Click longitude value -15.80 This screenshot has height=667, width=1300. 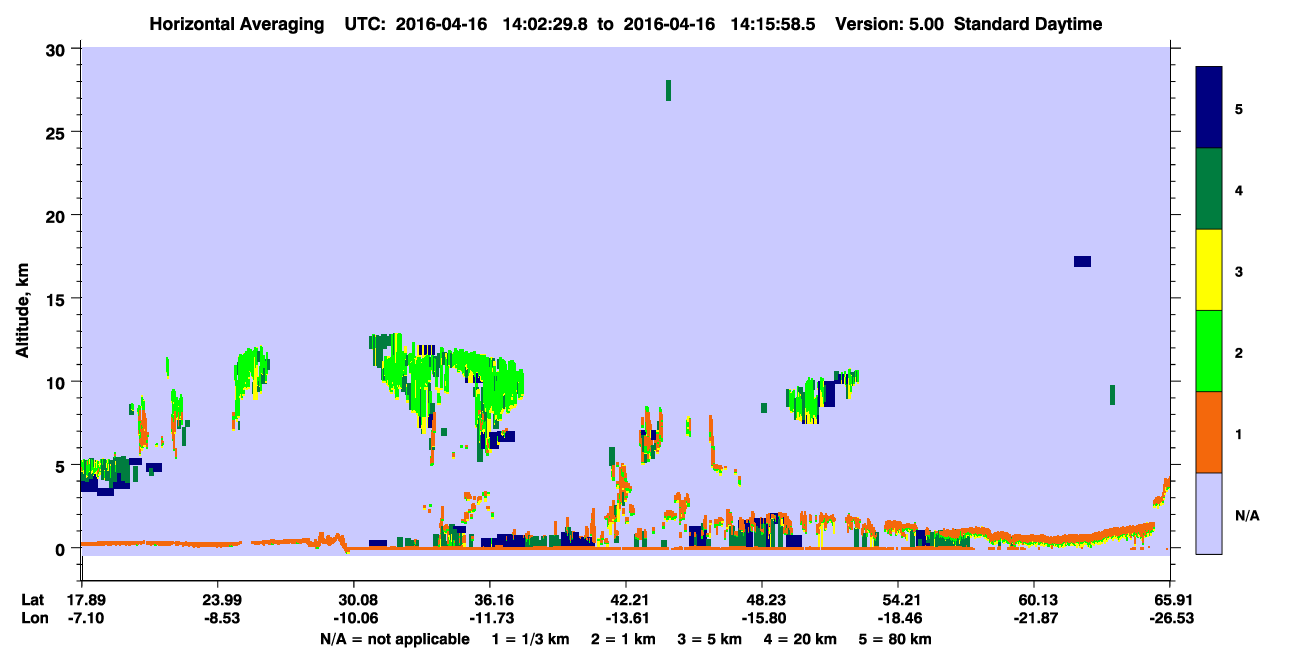tap(762, 619)
